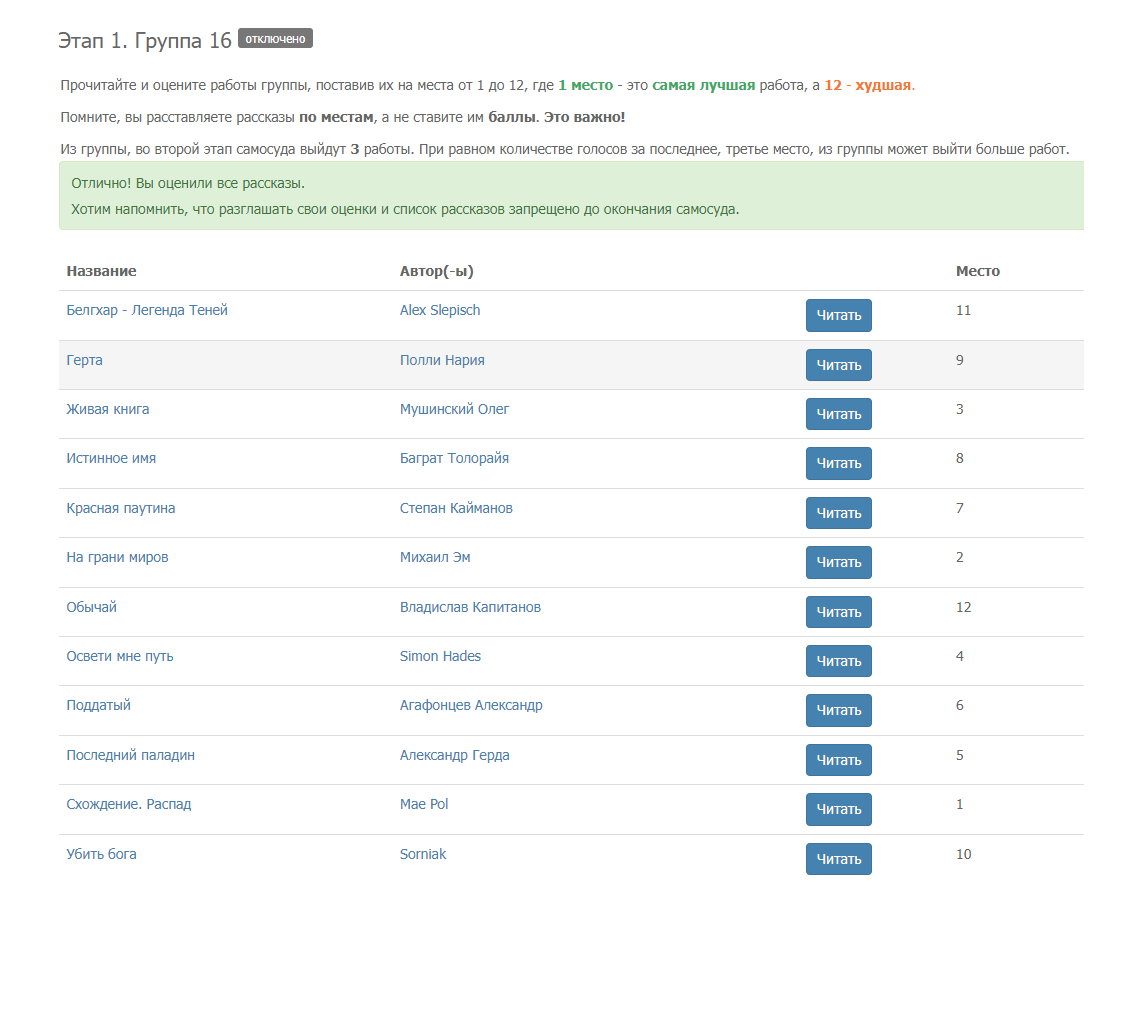Read the story 'На грани миров' via 'Читать'

click(838, 562)
